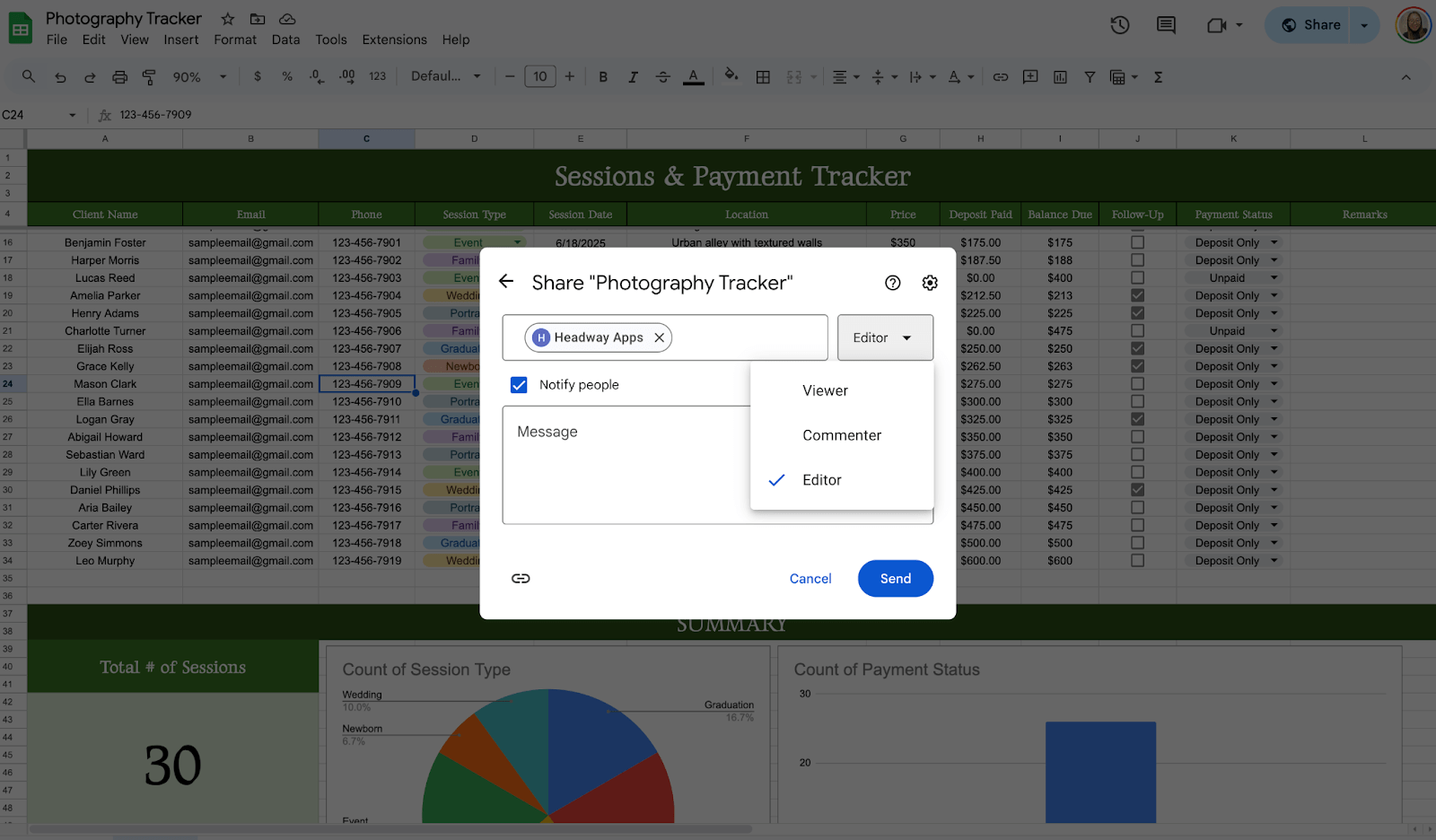1436x840 pixels.
Task: Click the copy link icon
Action: tap(521, 579)
